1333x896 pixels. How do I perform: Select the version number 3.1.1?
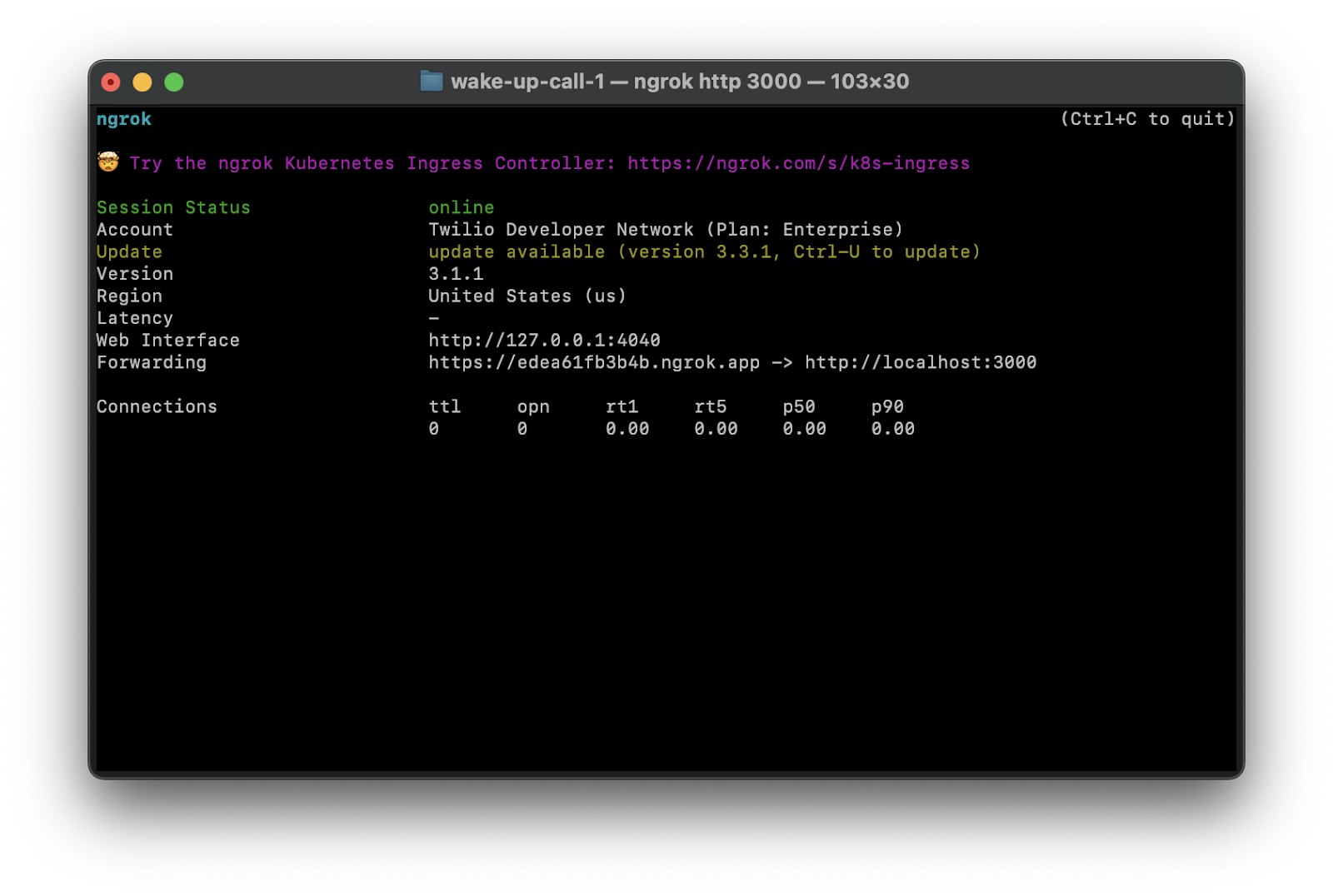pyautogui.click(x=456, y=274)
